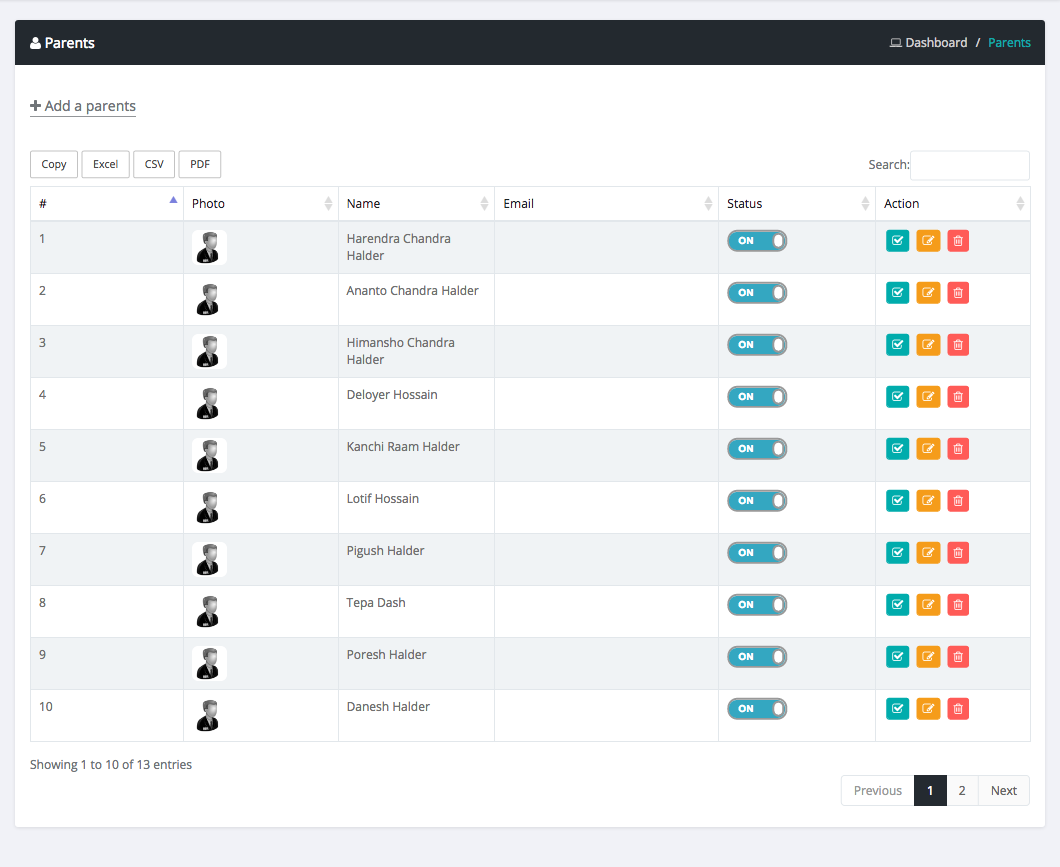The image size is (1060, 867).
Task: Export the table using the Excel button
Action: coord(105,165)
